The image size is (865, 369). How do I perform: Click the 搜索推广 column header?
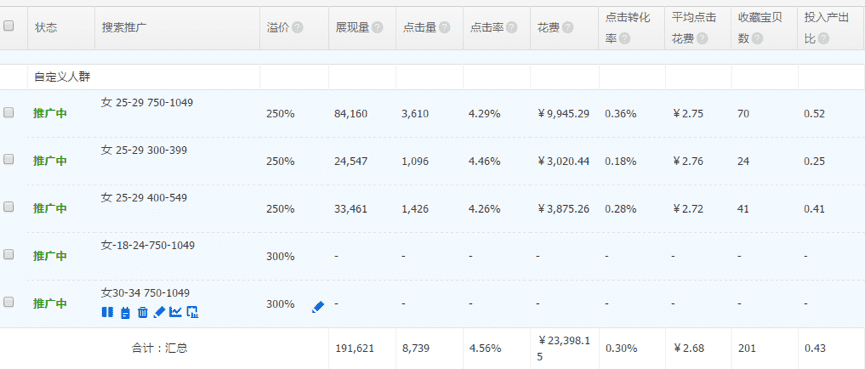point(124,28)
